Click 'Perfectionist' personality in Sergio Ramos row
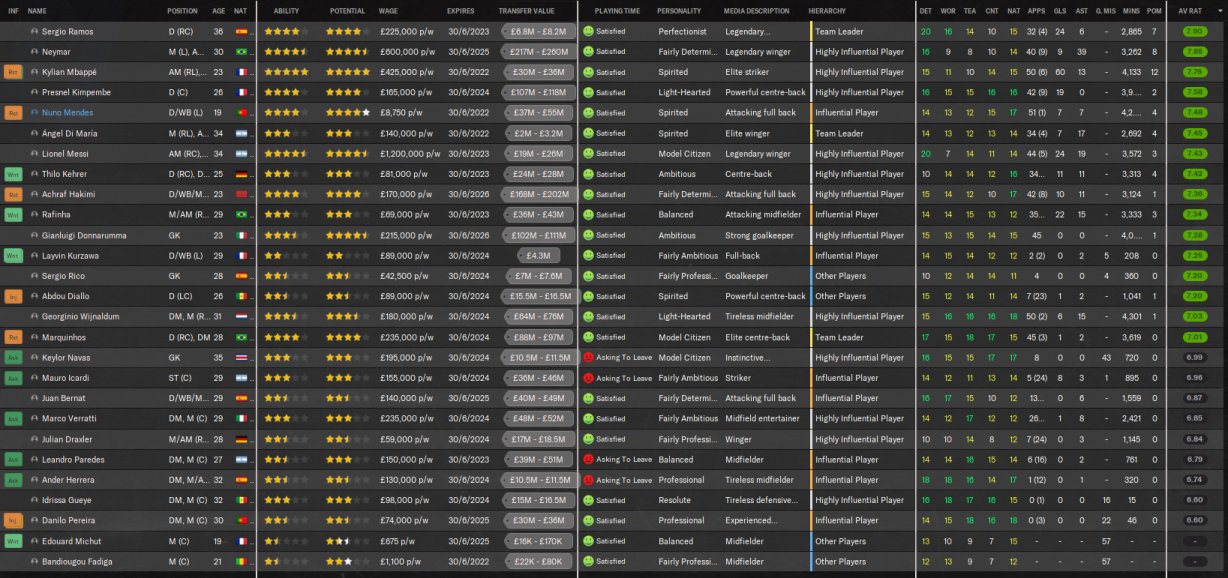 pyautogui.click(x=682, y=32)
